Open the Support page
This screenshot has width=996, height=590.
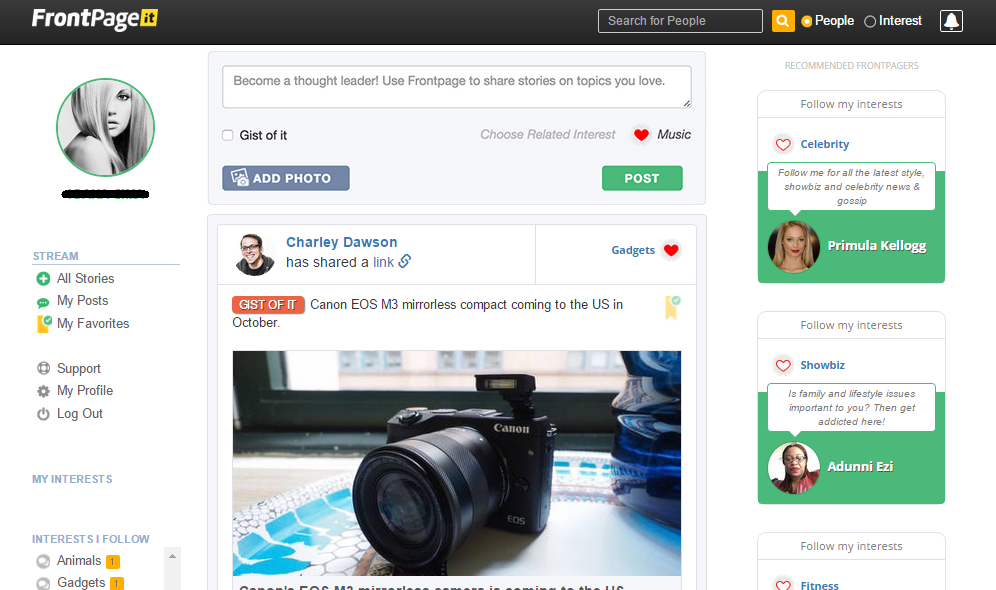tap(79, 368)
